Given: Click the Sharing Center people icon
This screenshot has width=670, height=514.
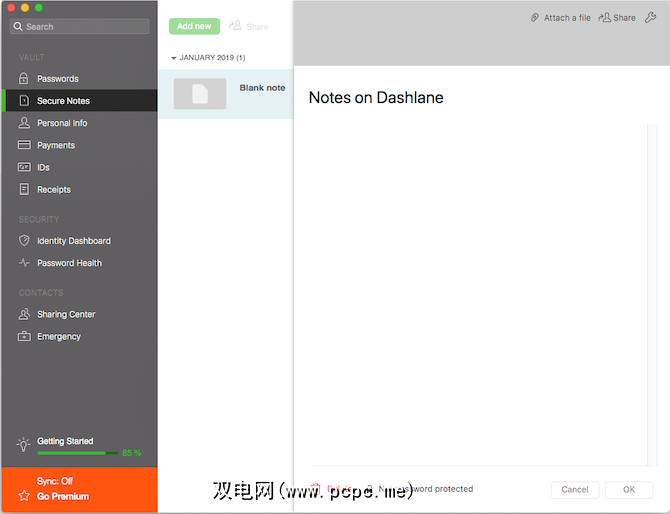Looking at the screenshot, I should coord(24,314).
